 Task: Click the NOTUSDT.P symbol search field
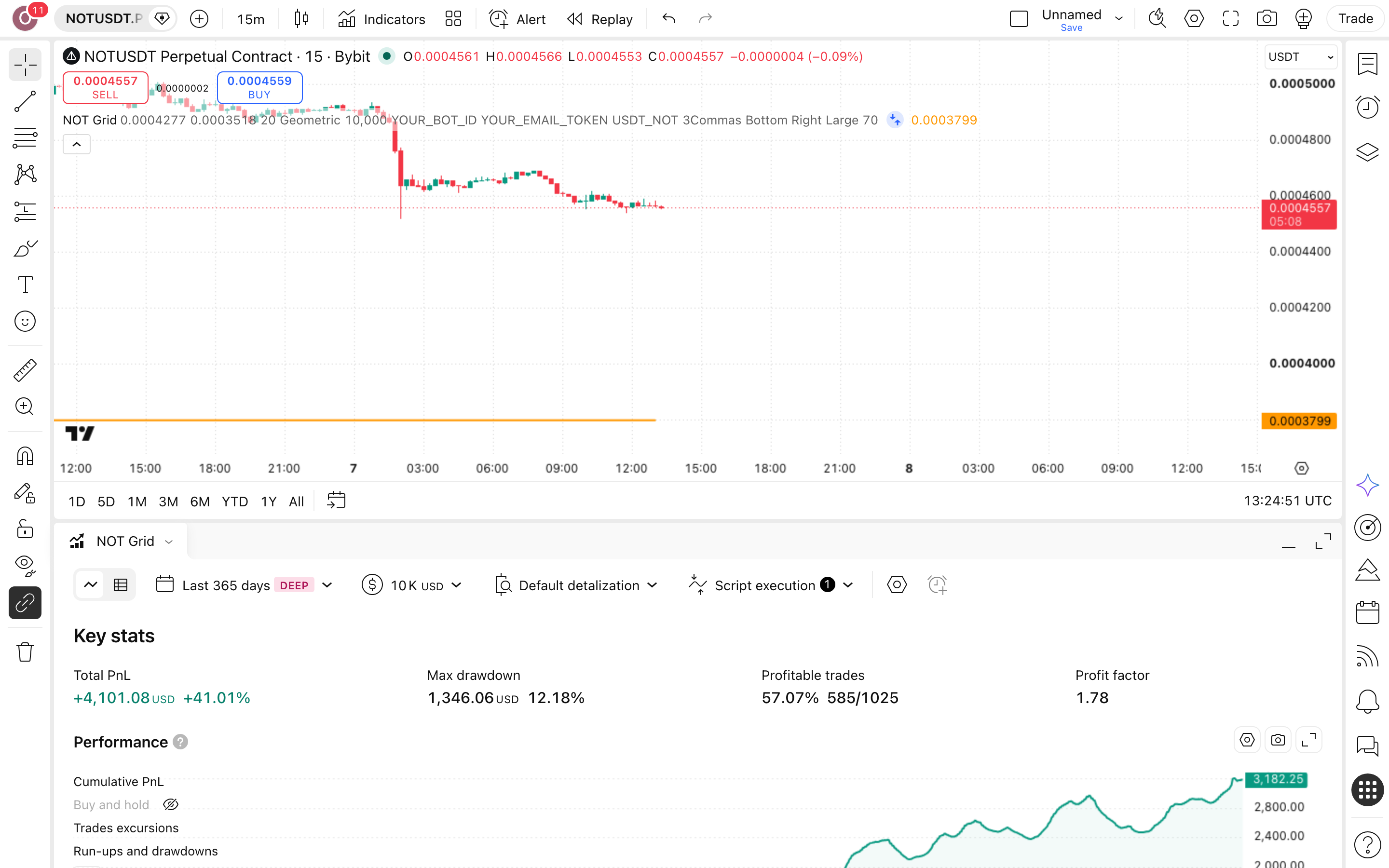coord(104,19)
